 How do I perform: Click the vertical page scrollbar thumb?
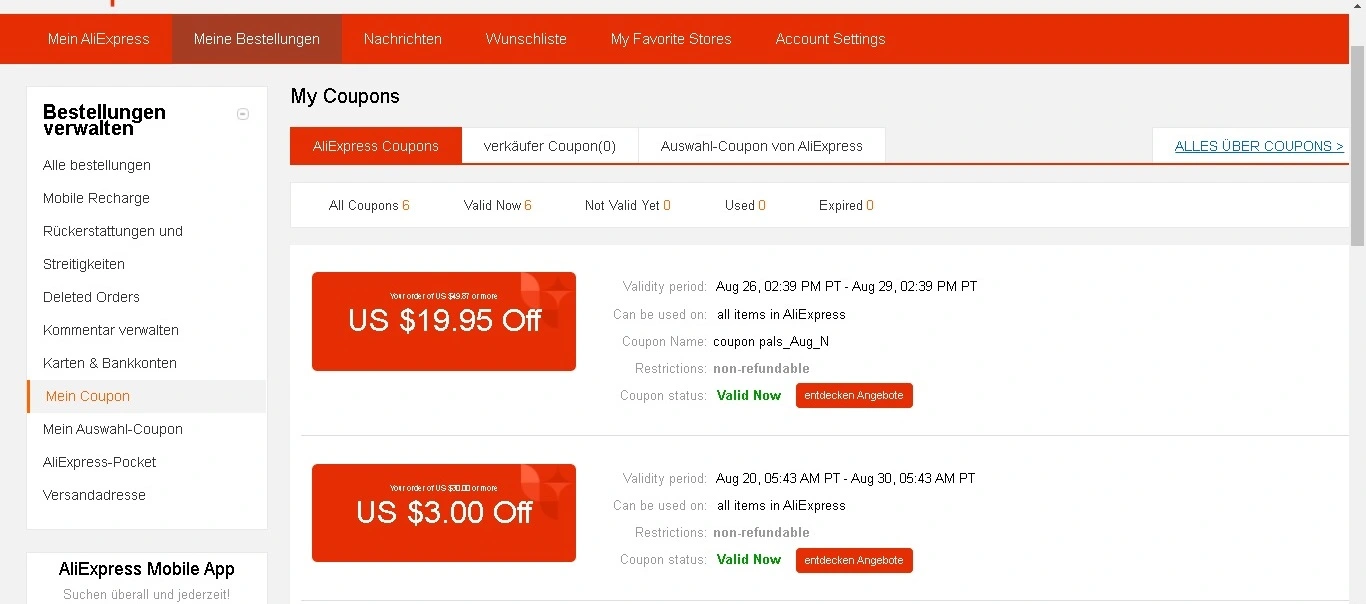point(1357,145)
